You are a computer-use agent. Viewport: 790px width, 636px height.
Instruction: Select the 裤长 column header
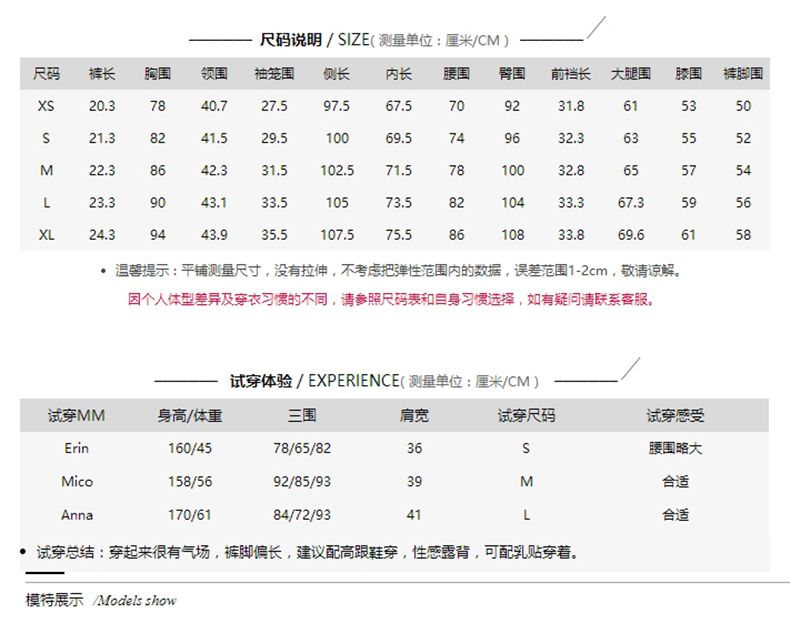tap(102, 74)
